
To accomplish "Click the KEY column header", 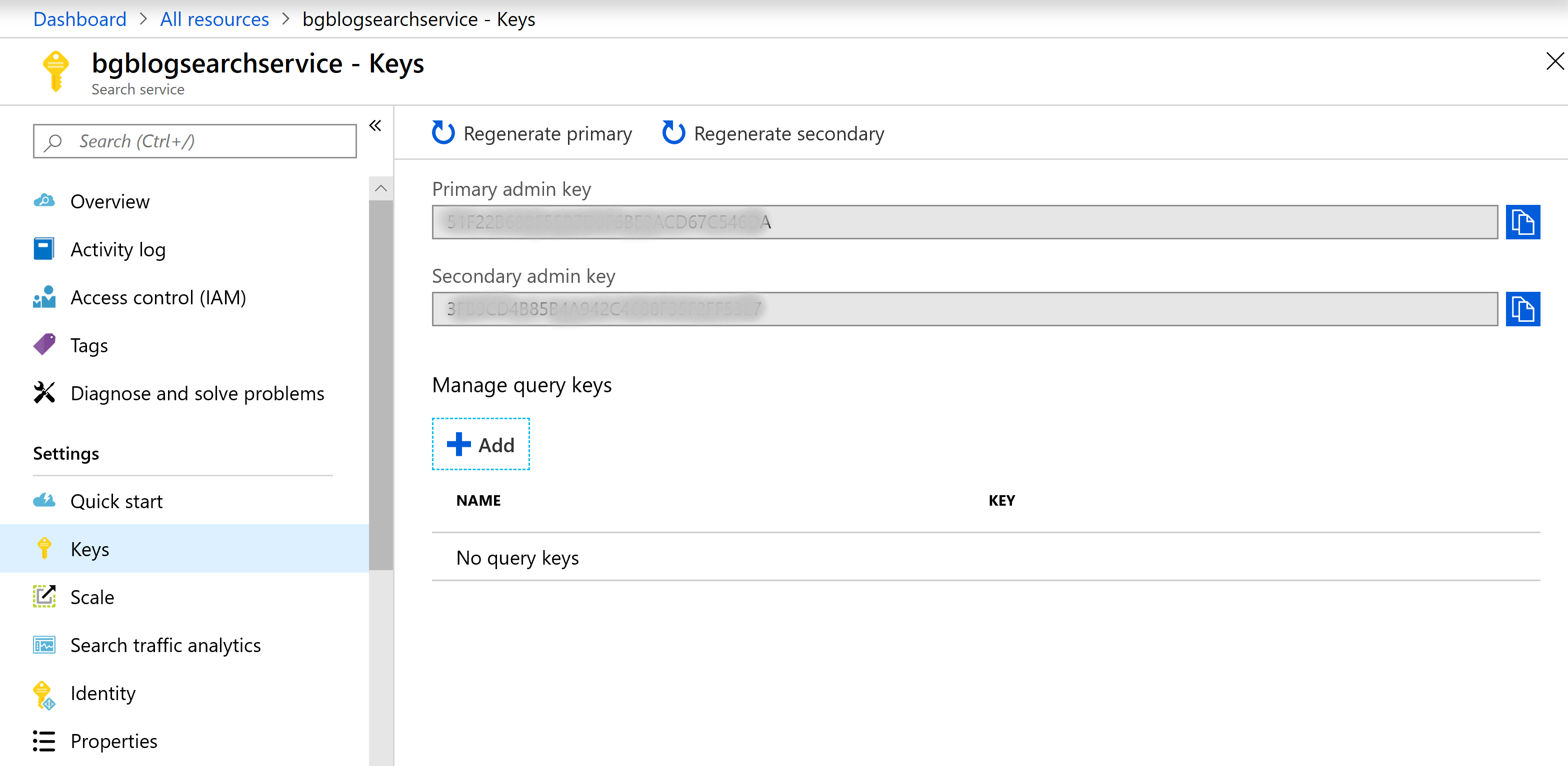I will [x=1001, y=500].
